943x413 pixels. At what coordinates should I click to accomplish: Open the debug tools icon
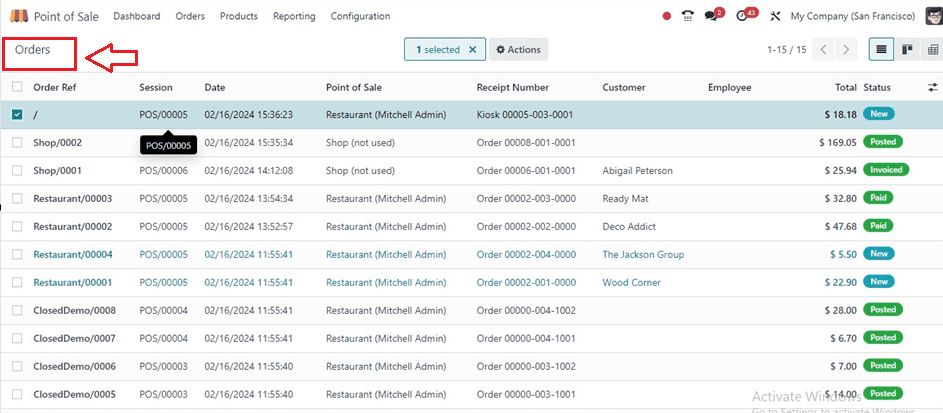(x=775, y=16)
